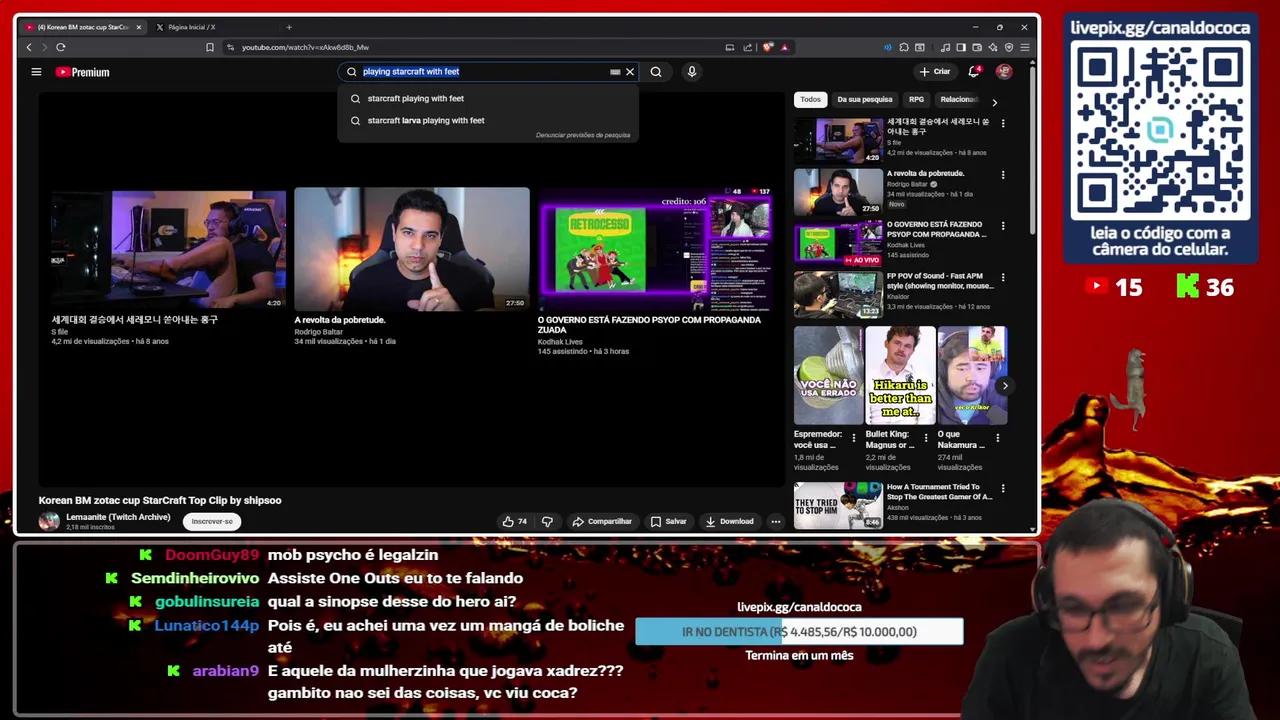Open the browser extensions puzzle icon
The width and height of the screenshot is (1280, 720).
click(904, 47)
